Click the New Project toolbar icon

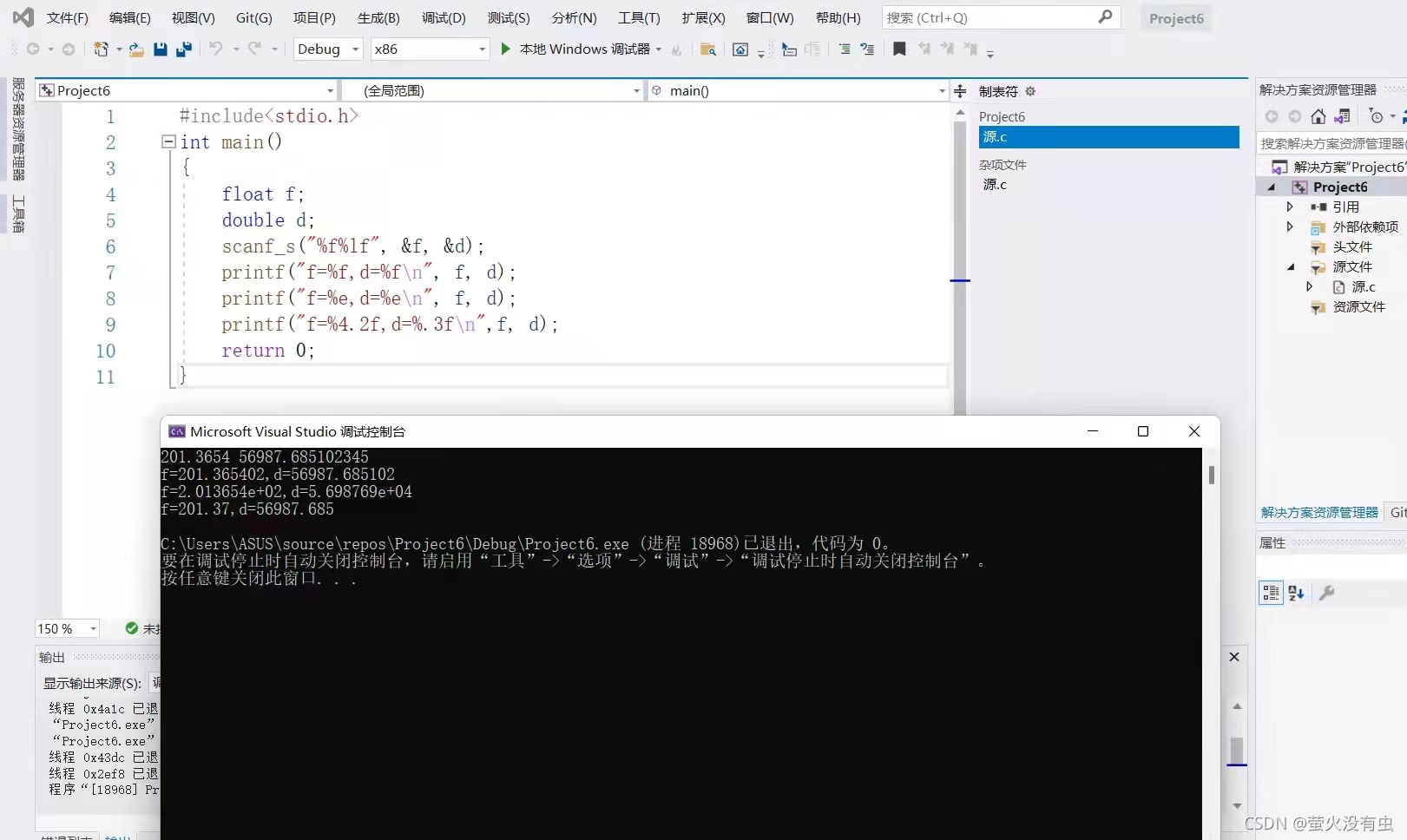[x=102, y=49]
